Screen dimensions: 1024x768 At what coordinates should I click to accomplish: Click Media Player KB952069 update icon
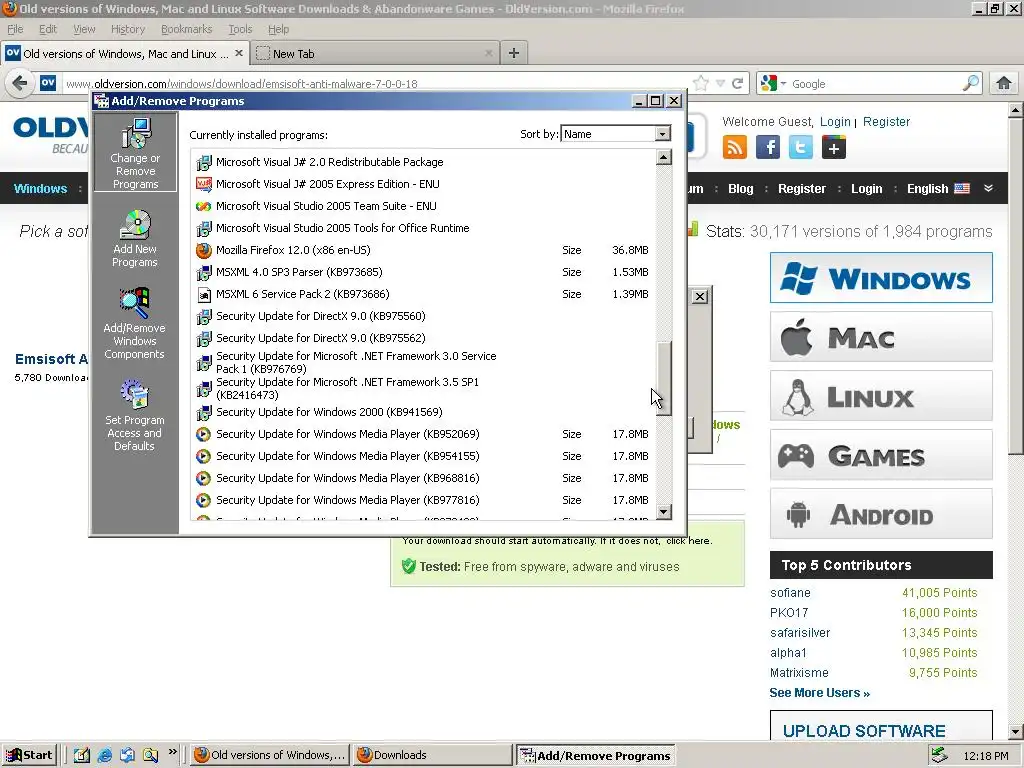pyautogui.click(x=204, y=434)
